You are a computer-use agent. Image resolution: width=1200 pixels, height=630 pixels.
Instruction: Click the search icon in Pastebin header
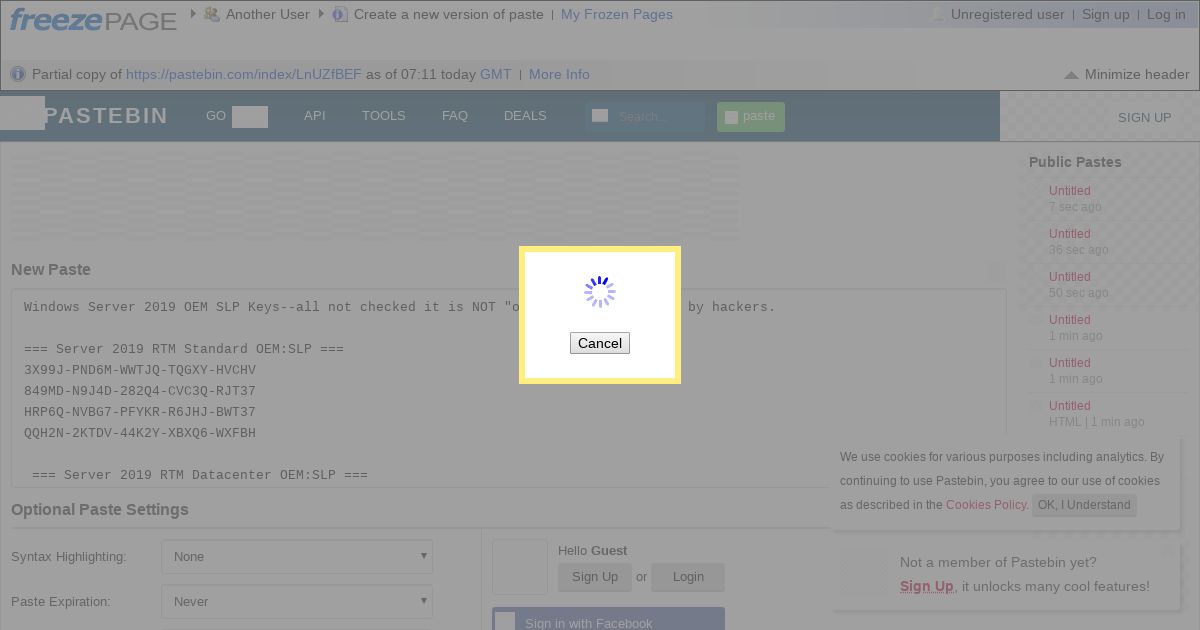pos(600,116)
